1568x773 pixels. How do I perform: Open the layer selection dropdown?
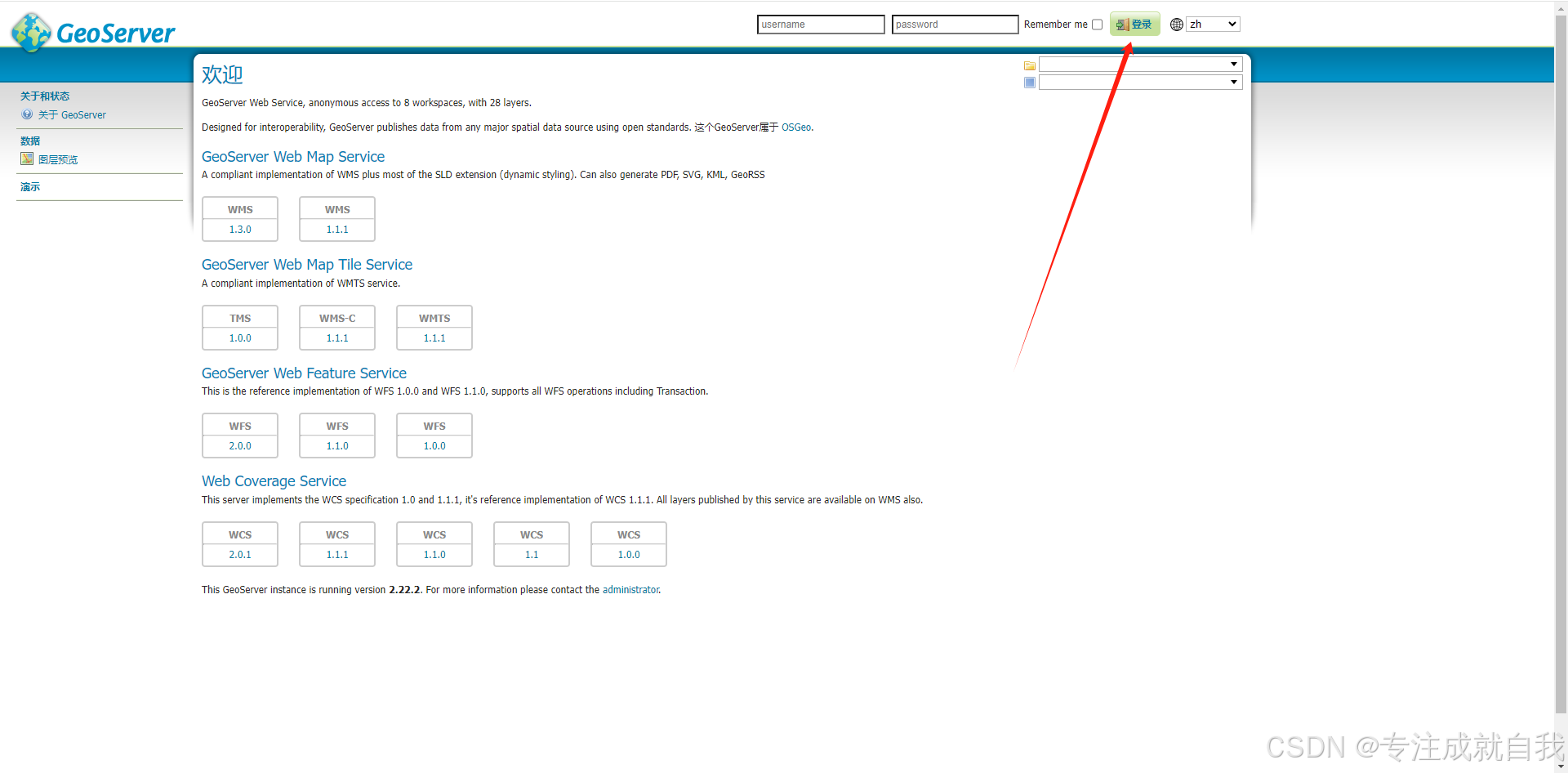pyautogui.click(x=1140, y=83)
